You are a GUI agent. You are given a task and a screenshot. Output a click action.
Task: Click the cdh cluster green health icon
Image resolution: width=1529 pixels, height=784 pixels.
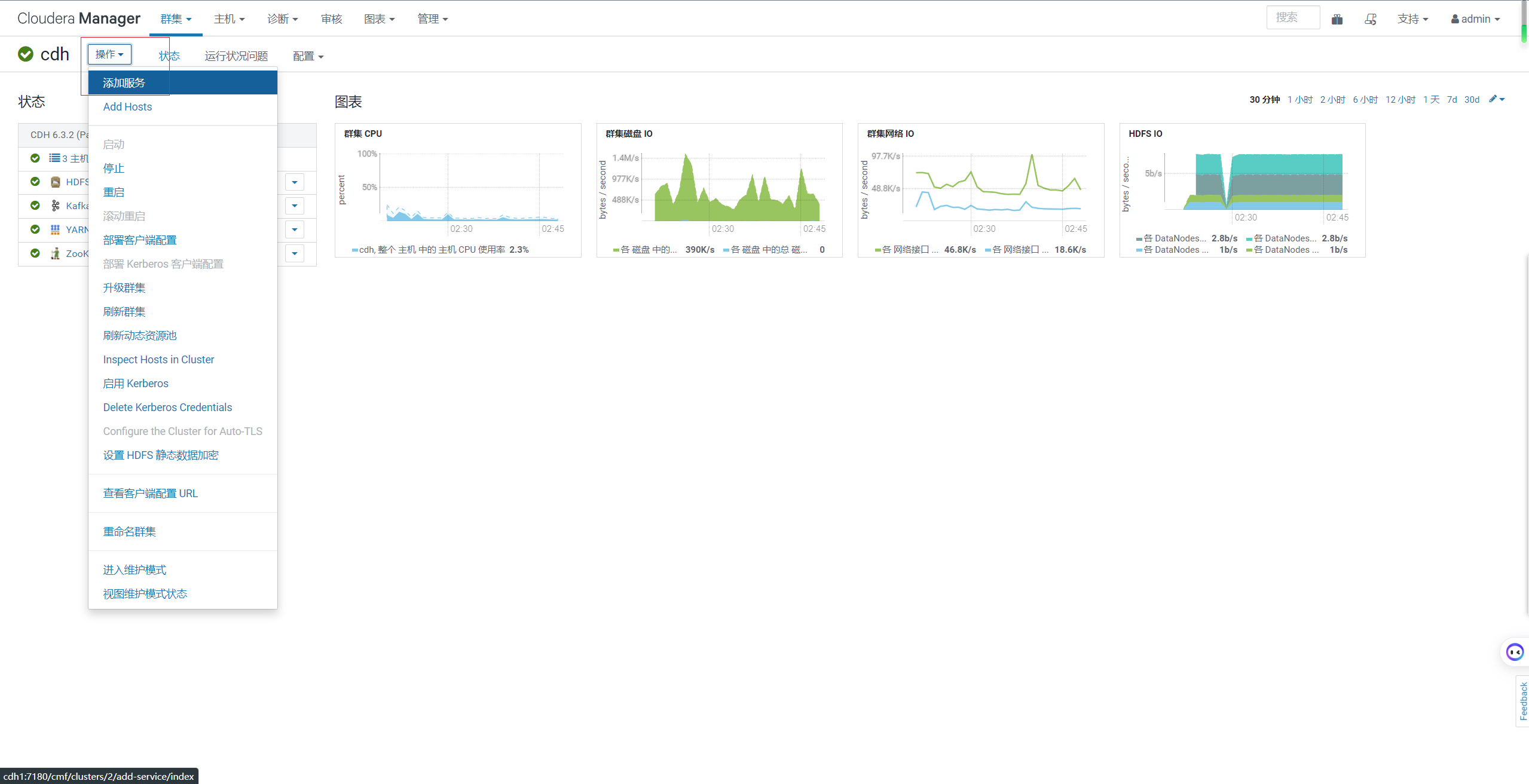pos(26,54)
